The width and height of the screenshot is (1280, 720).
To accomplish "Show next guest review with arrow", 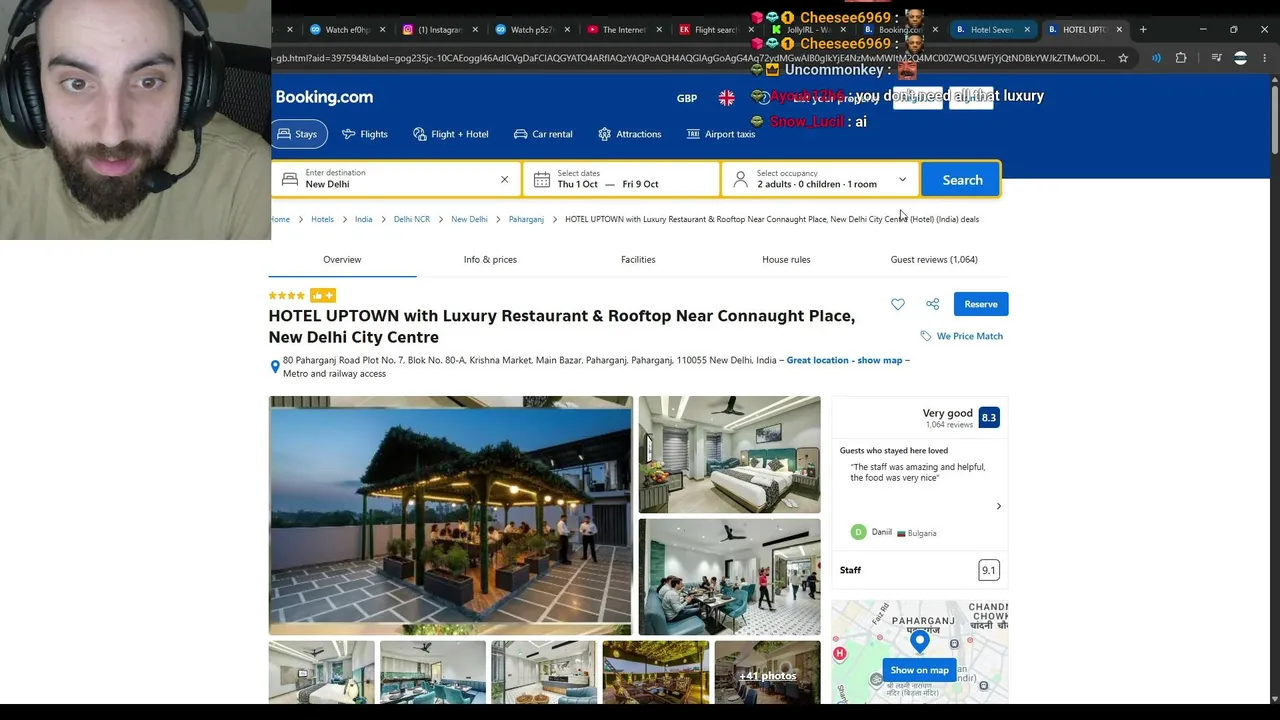I will (x=998, y=506).
